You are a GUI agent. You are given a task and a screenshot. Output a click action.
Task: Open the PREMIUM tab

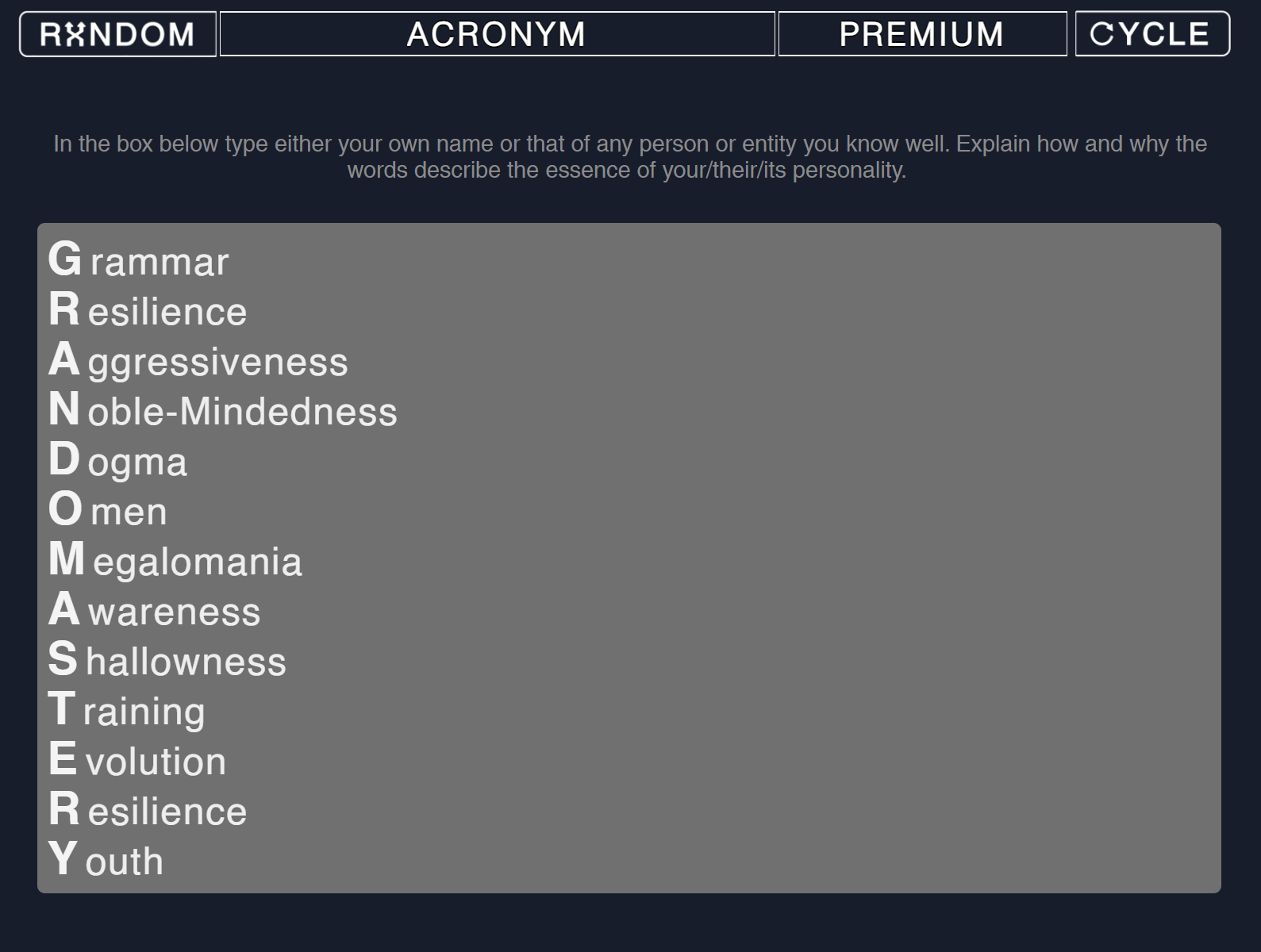point(922,34)
